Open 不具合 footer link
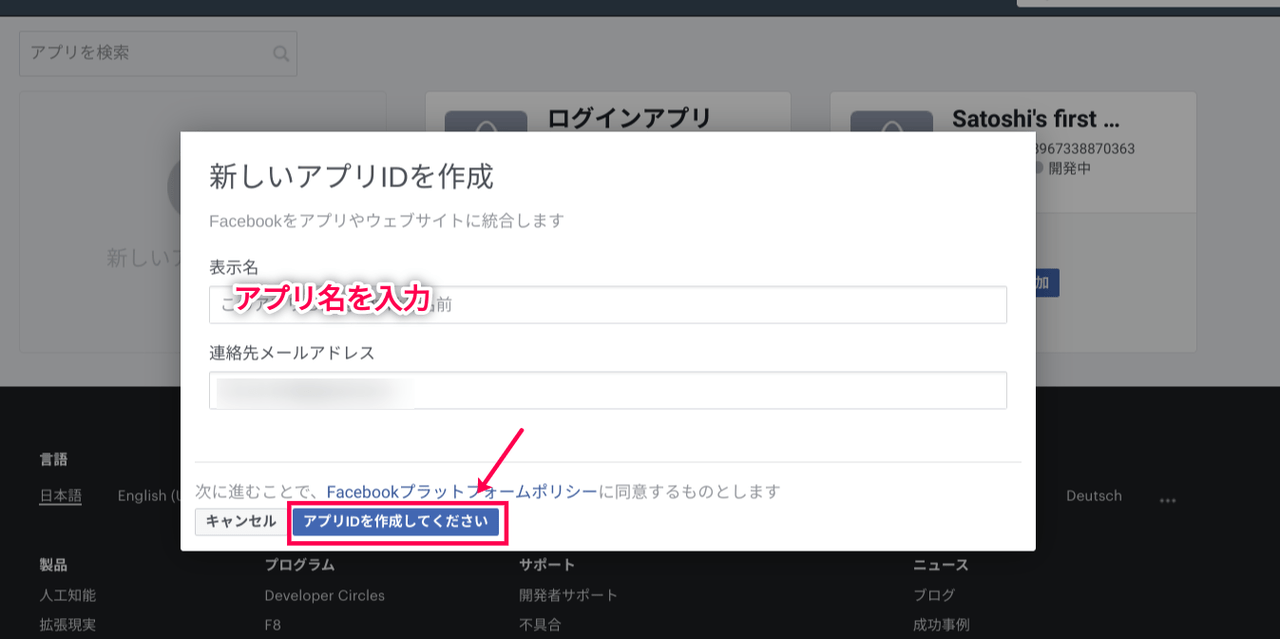The height and width of the screenshot is (639, 1280). [x=540, y=625]
